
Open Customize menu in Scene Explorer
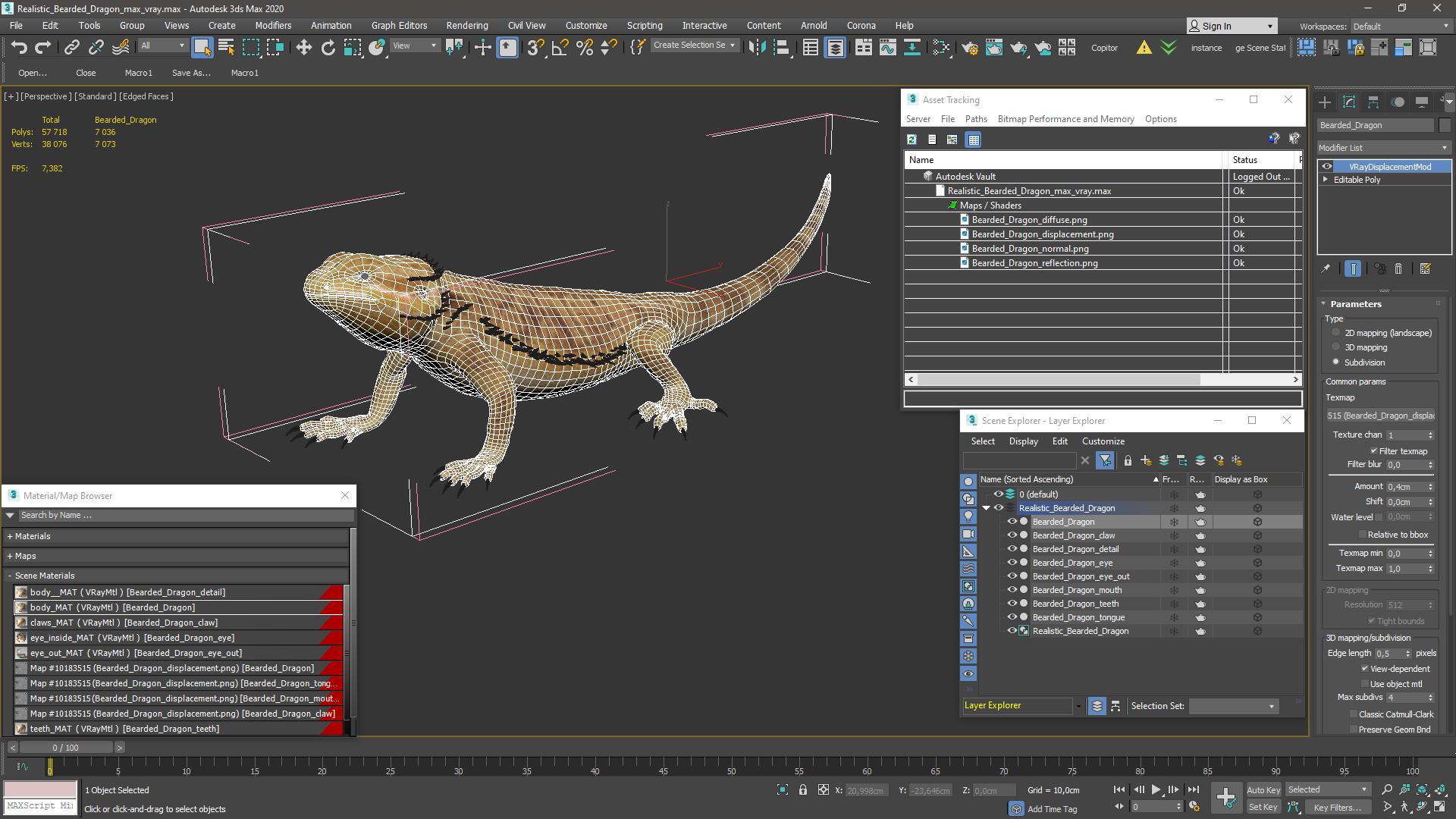(x=1103, y=441)
